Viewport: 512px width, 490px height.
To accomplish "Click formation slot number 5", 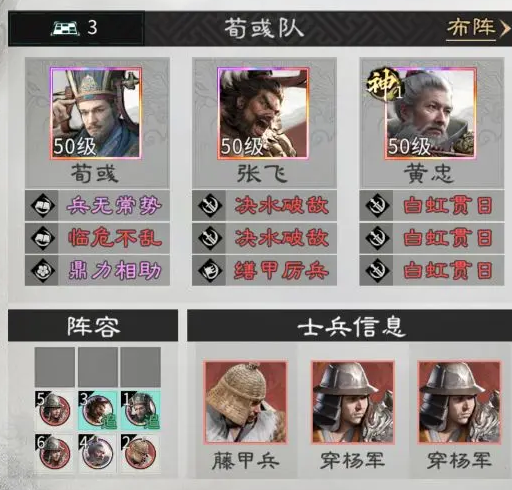I will coord(54,410).
